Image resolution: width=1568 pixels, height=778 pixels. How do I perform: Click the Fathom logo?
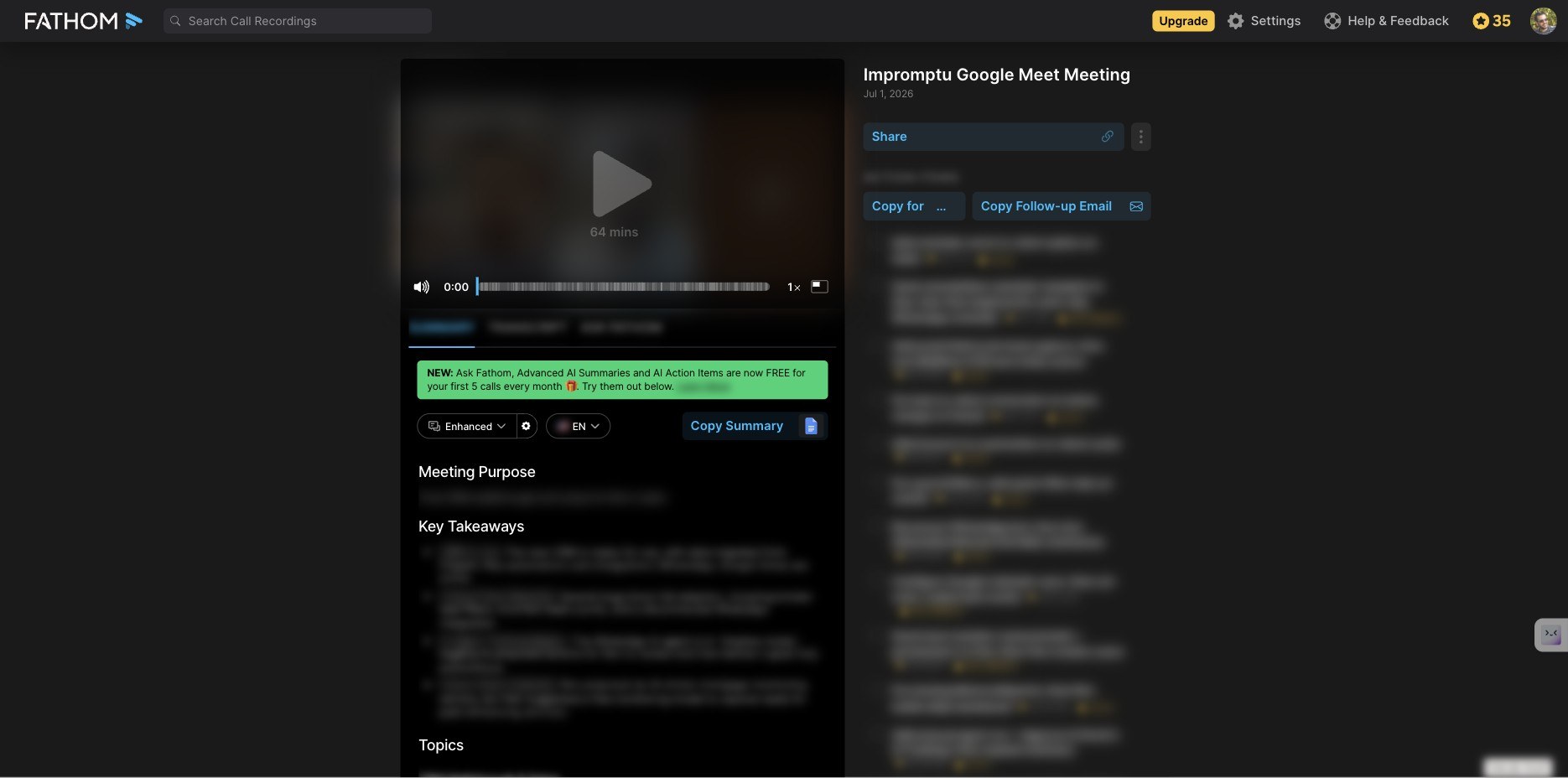pos(83,21)
